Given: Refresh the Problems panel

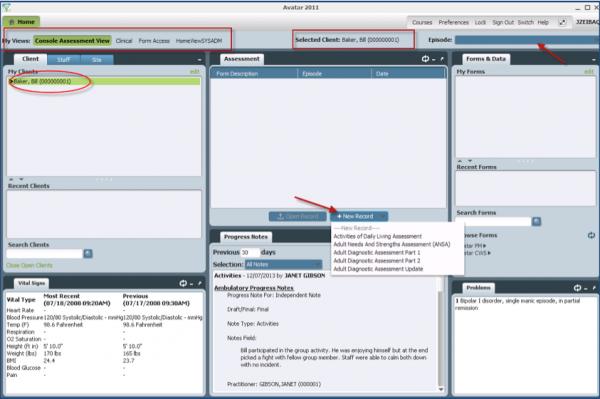Looking at the screenshot, I should point(577,288).
